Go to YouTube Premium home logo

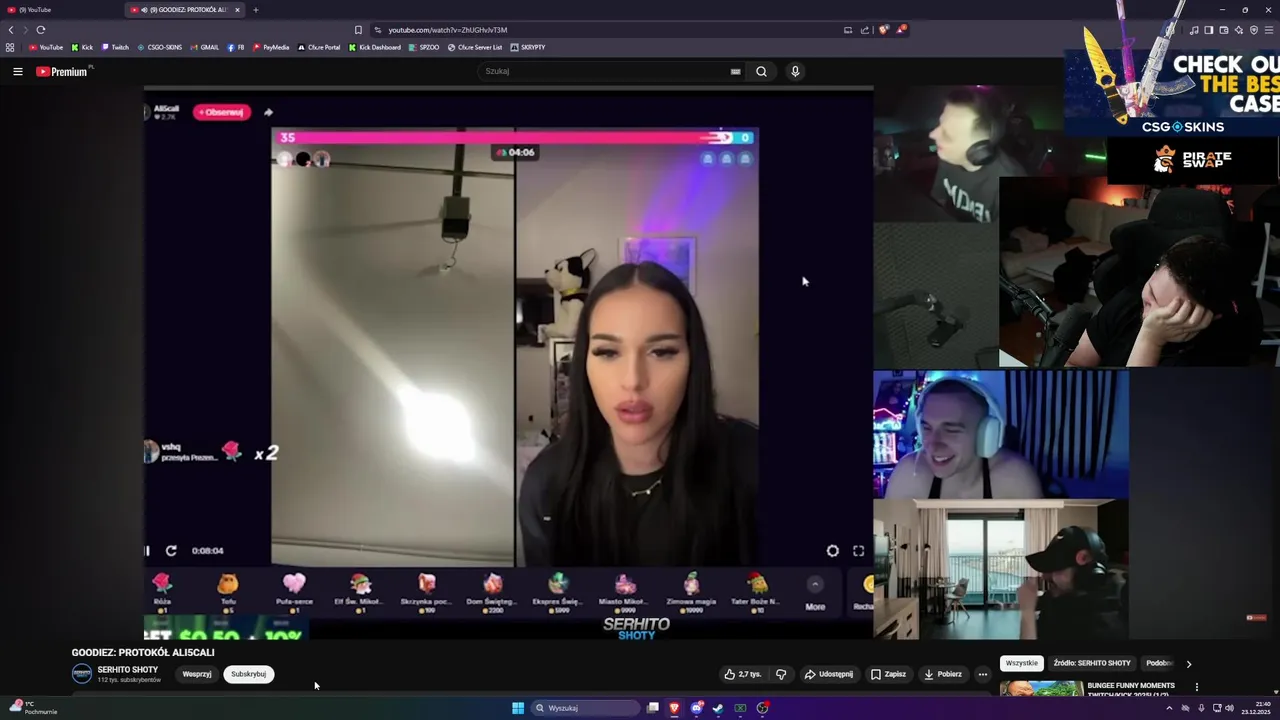[62, 71]
